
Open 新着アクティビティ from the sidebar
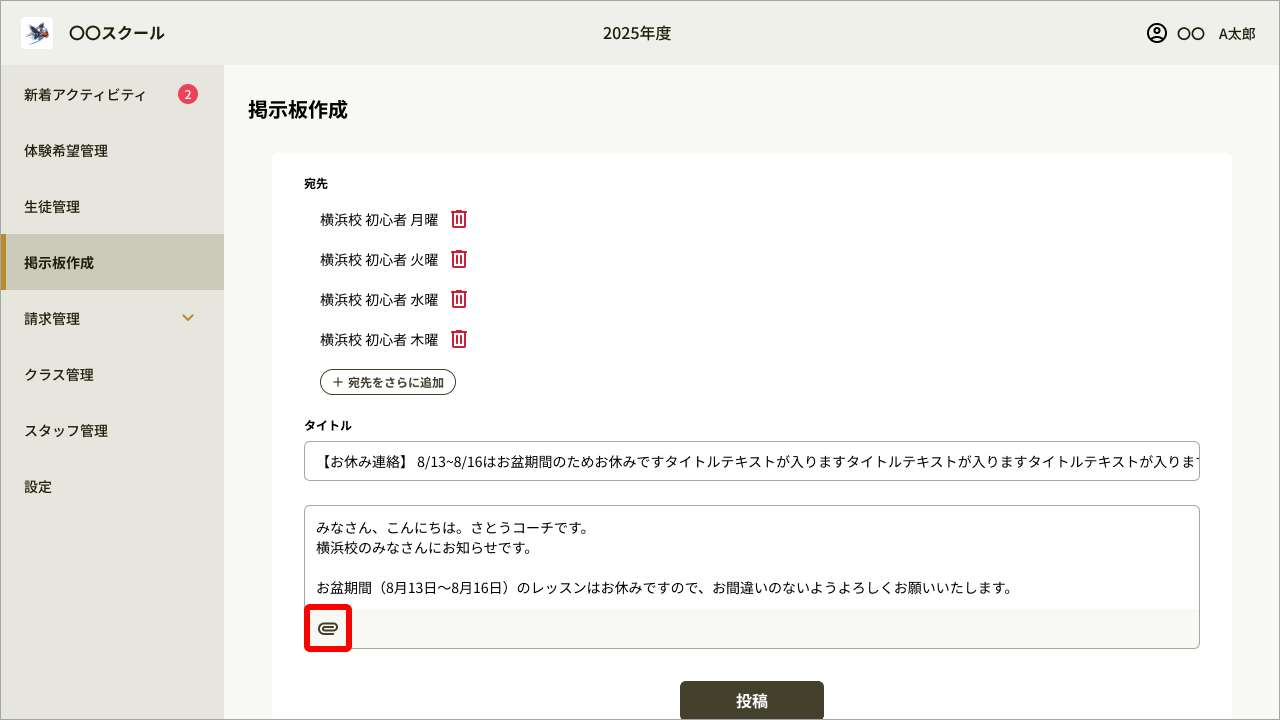(84, 94)
